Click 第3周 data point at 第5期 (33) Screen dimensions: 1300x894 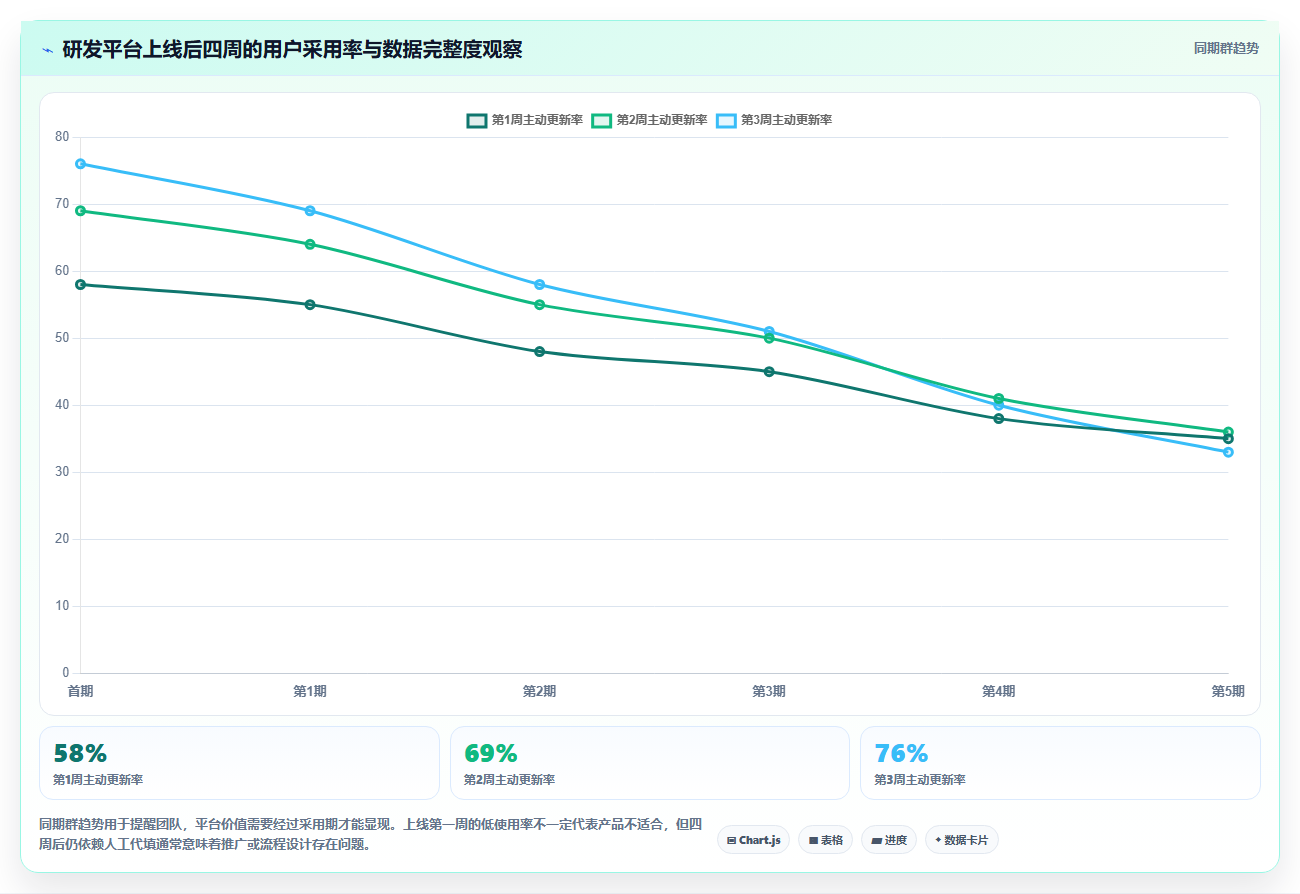click(1228, 452)
